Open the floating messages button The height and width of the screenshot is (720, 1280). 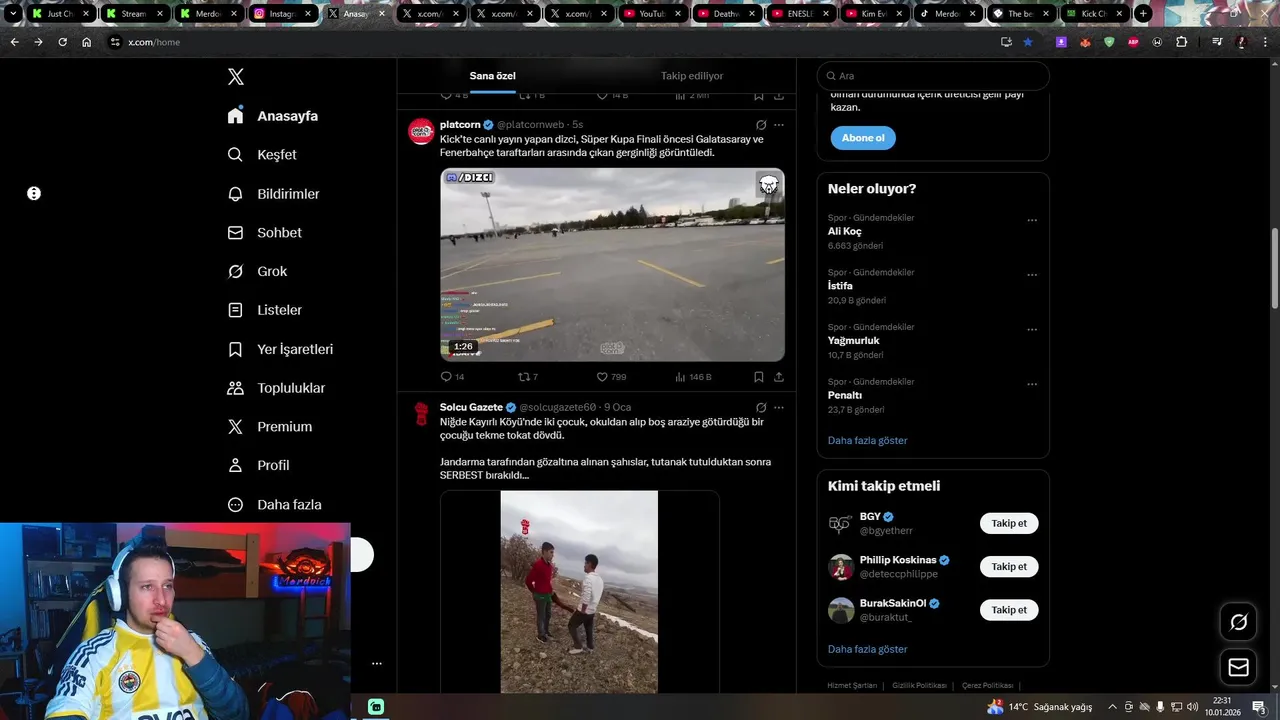click(x=1239, y=667)
